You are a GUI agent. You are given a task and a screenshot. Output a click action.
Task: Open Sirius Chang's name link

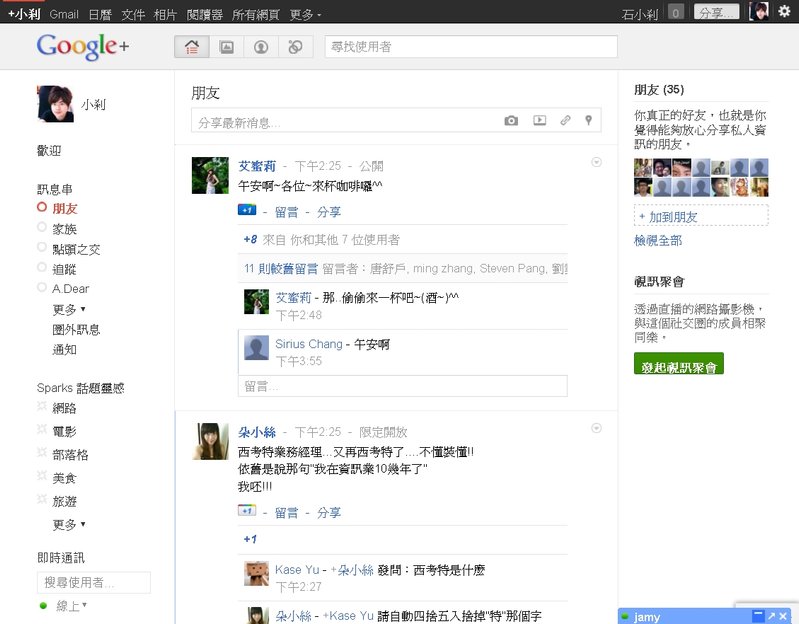click(309, 344)
